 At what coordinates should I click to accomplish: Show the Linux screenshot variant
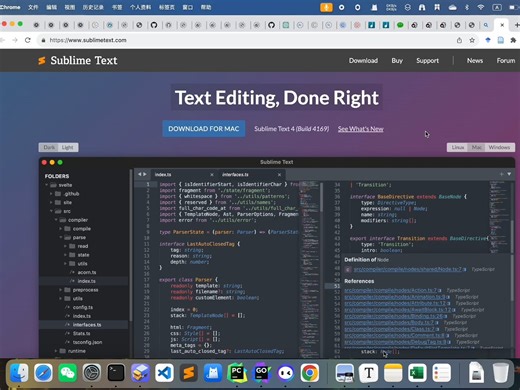click(x=458, y=147)
